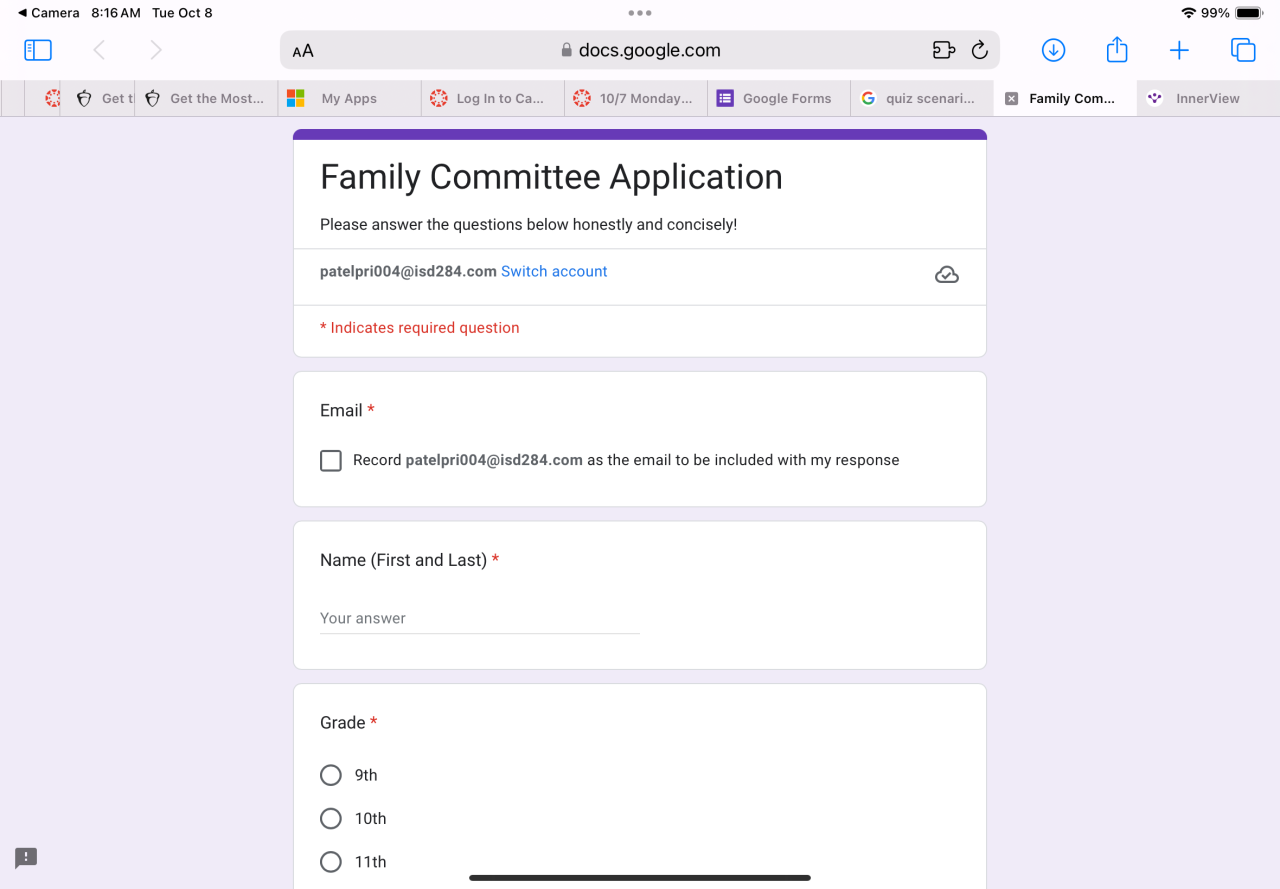1280x889 pixels.
Task: Select the 9th grade option
Action: click(331, 775)
